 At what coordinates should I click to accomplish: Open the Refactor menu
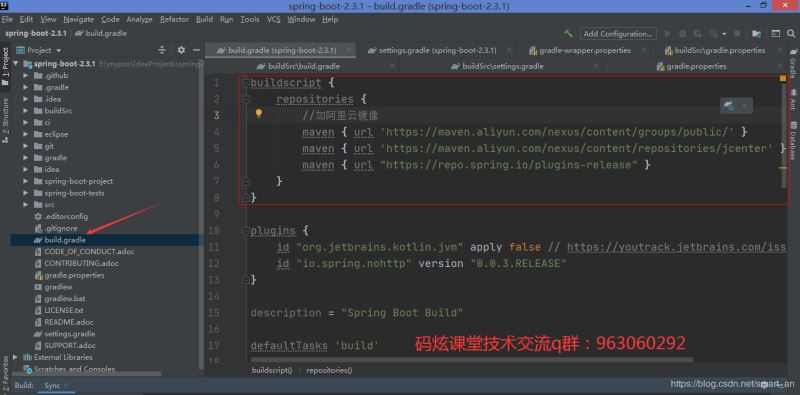pos(174,19)
